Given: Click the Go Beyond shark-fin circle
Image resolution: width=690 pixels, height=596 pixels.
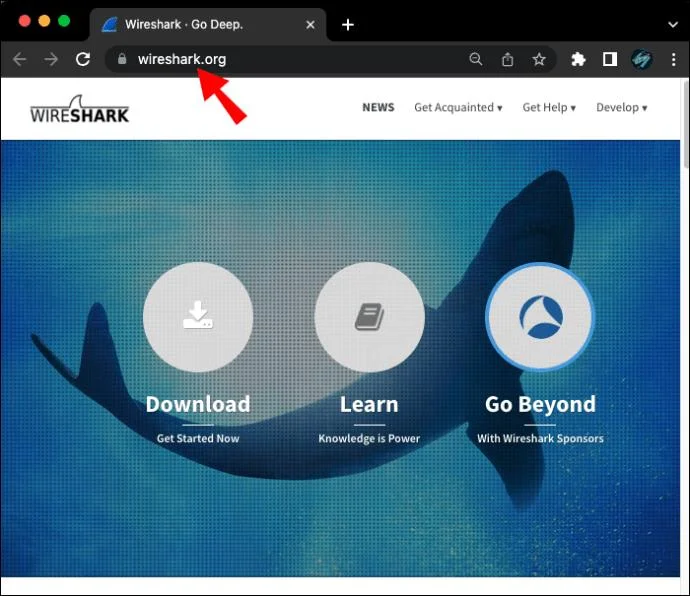Looking at the screenshot, I should click(540, 317).
